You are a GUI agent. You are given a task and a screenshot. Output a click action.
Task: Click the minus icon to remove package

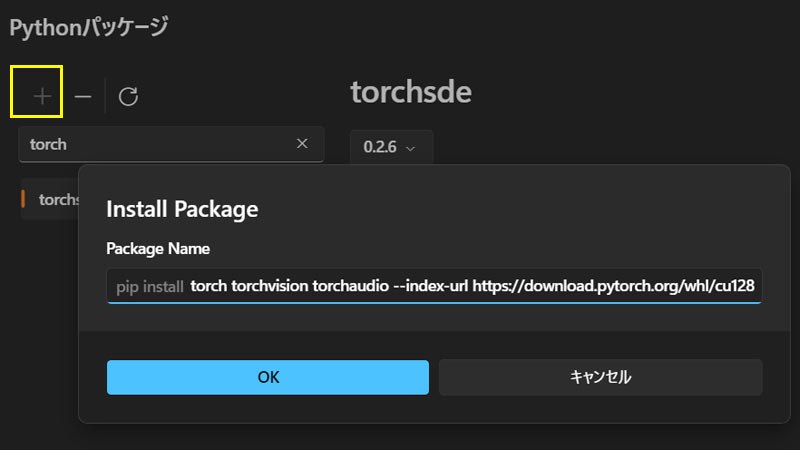83,96
